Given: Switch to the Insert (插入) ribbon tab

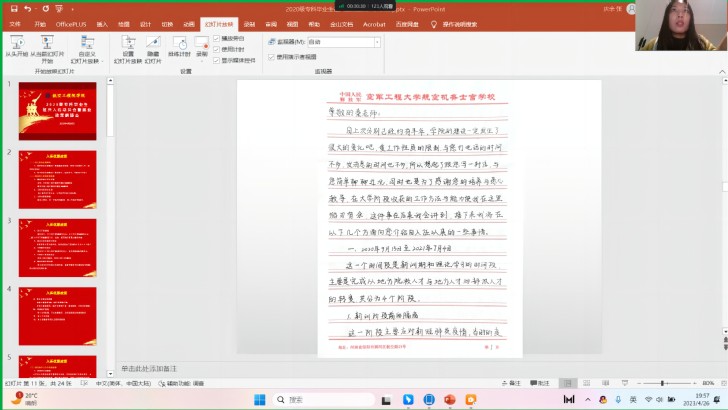Looking at the screenshot, I should 102,23.
